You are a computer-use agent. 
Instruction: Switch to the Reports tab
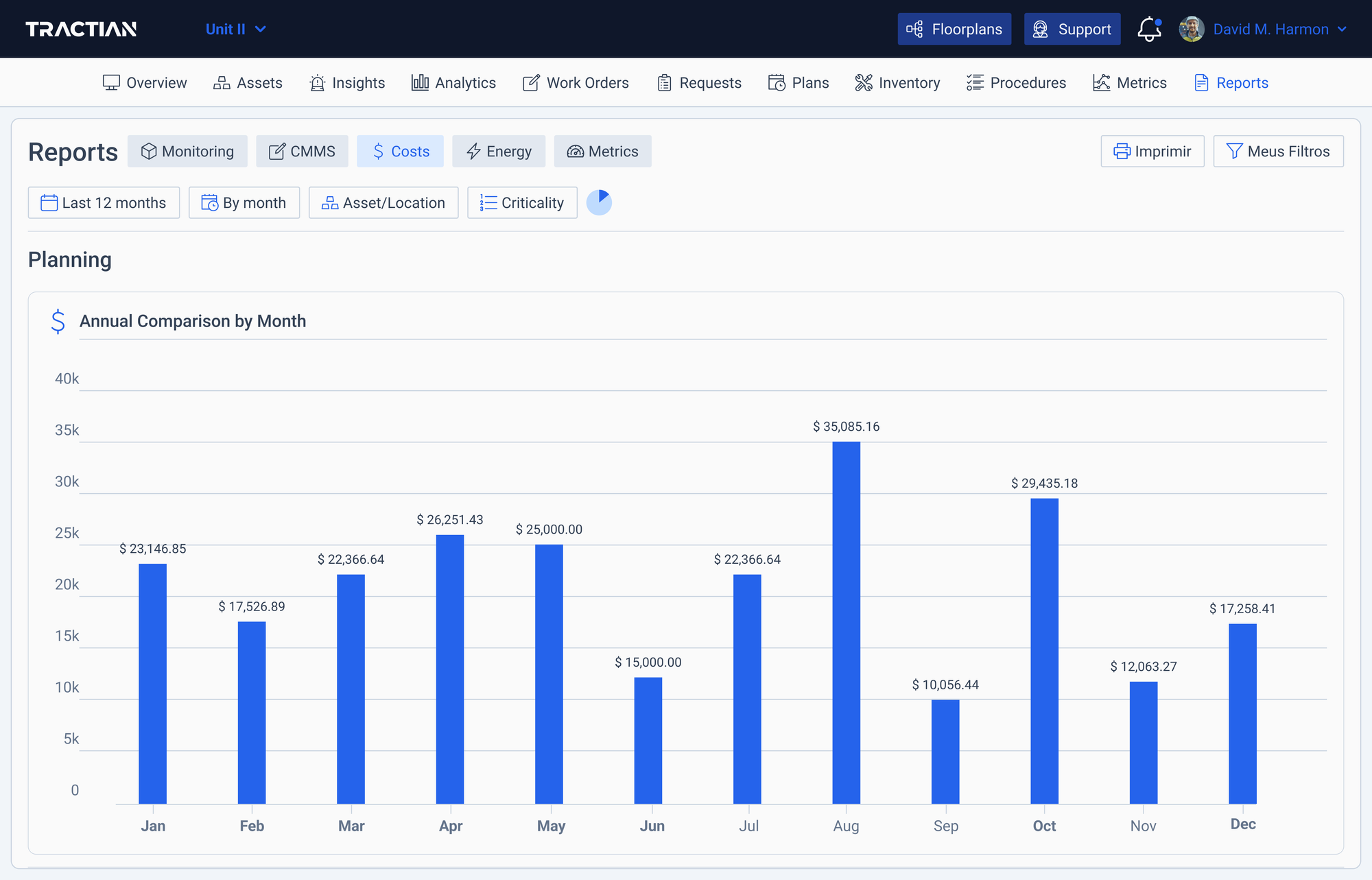pos(1231,82)
